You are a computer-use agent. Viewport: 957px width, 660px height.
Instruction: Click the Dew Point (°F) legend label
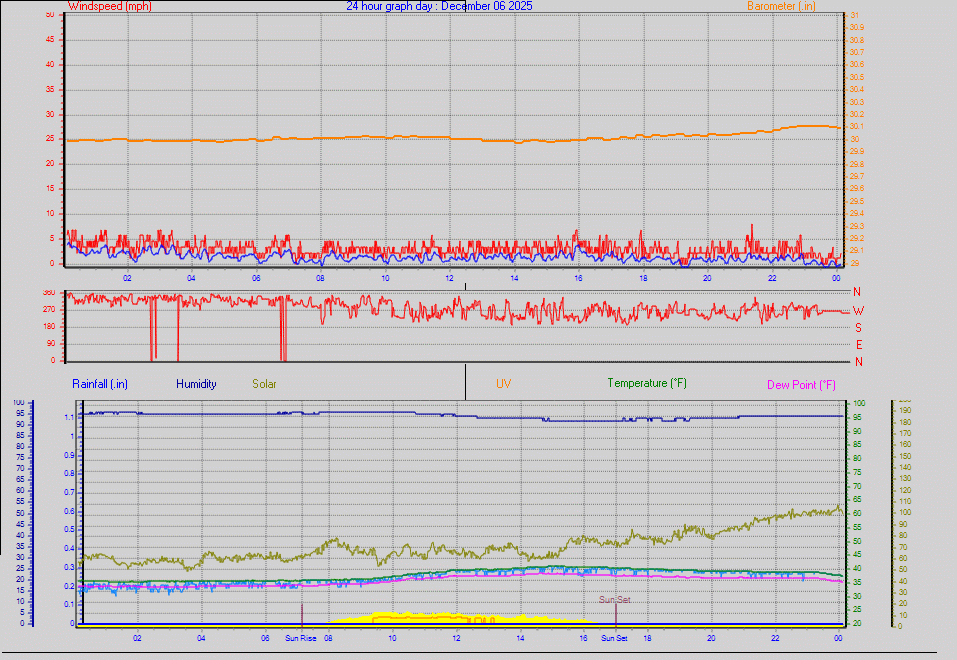tap(800, 383)
